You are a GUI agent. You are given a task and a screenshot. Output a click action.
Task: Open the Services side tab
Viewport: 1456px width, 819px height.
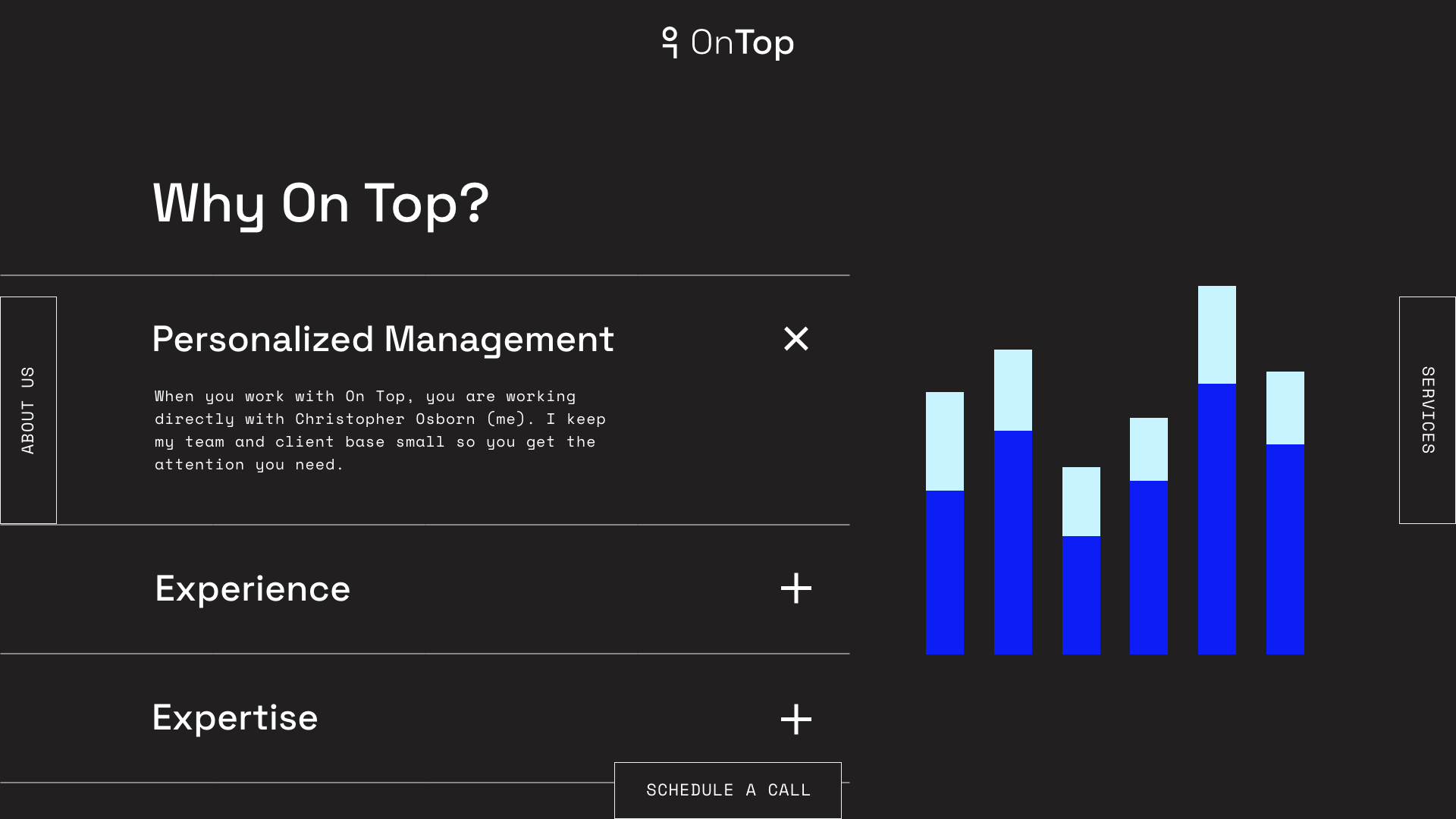pyautogui.click(x=1427, y=409)
